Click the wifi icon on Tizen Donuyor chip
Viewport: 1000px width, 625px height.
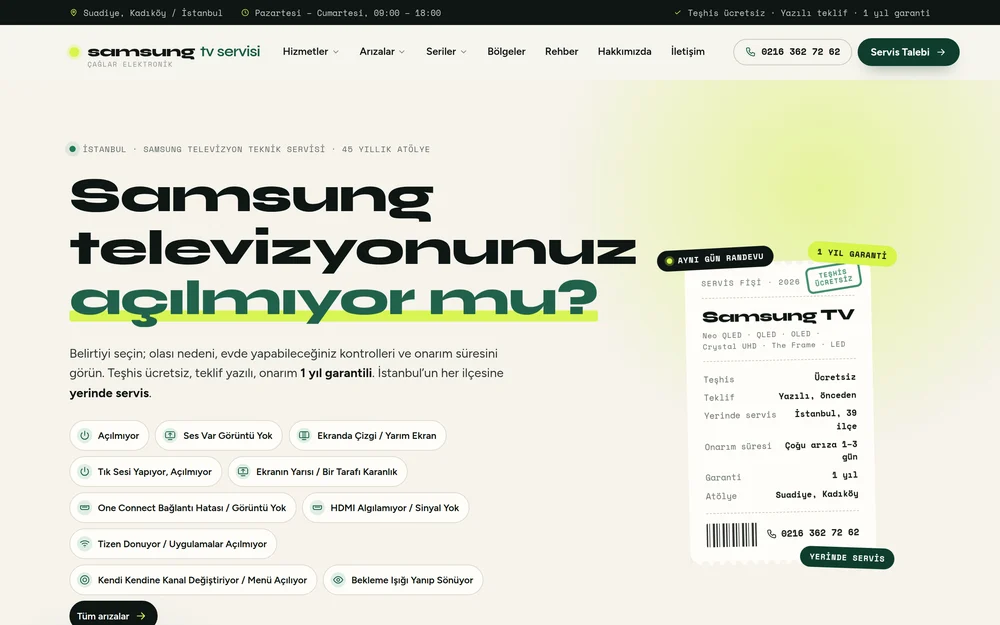point(84,544)
